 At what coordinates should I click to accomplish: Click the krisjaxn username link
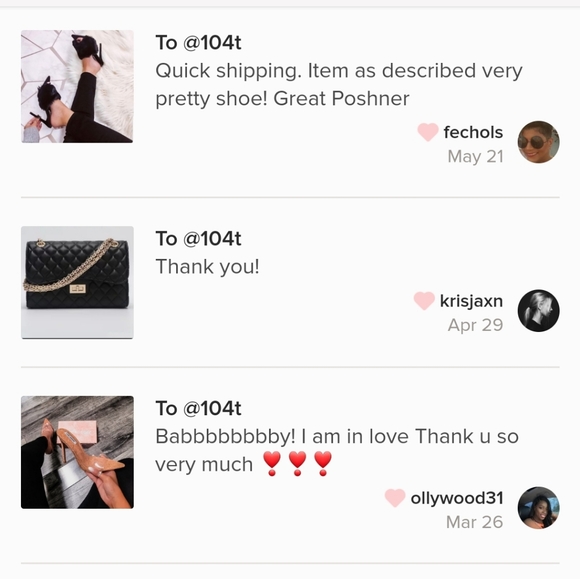(471, 301)
